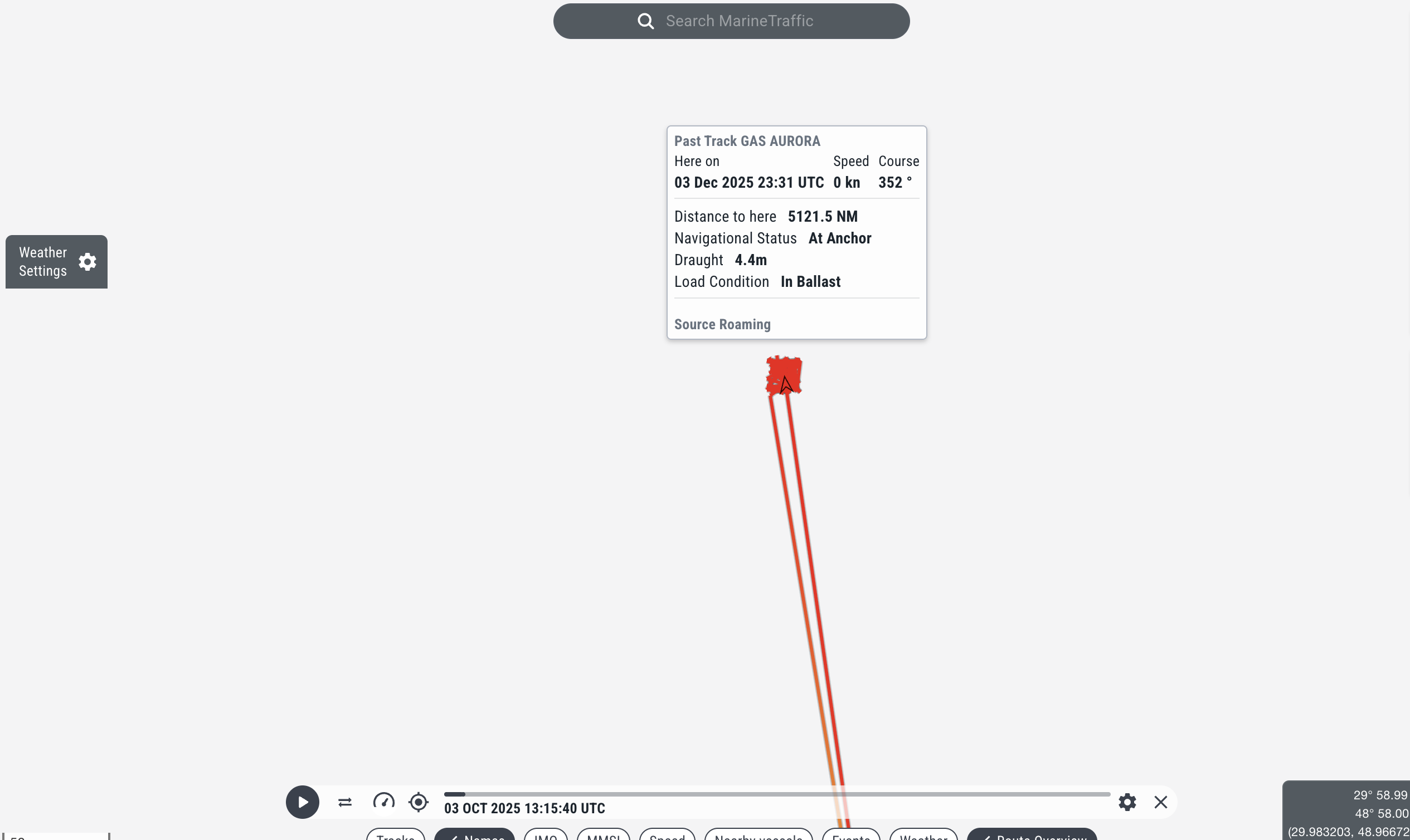
Task: Focus the Search MarineTraffic field
Action: tap(739, 22)
